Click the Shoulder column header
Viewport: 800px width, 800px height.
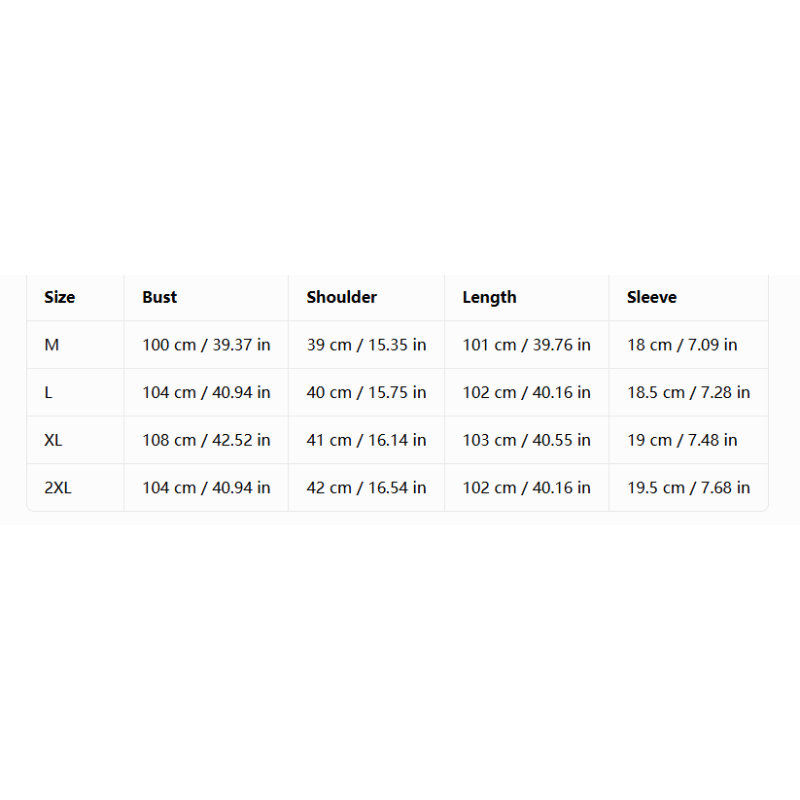[341, 297]
